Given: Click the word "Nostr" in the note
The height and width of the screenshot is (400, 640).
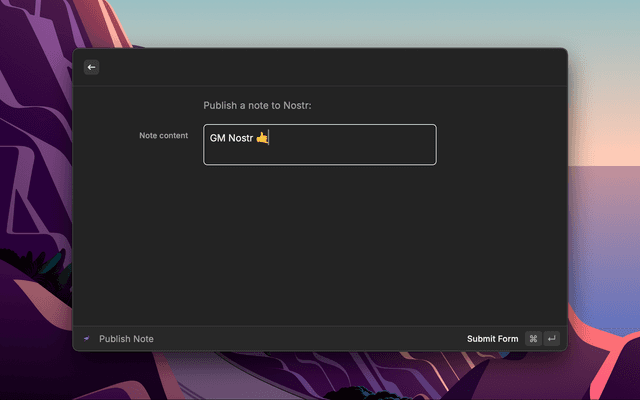Looking at the screenshot, I should [x=240, y=138].
